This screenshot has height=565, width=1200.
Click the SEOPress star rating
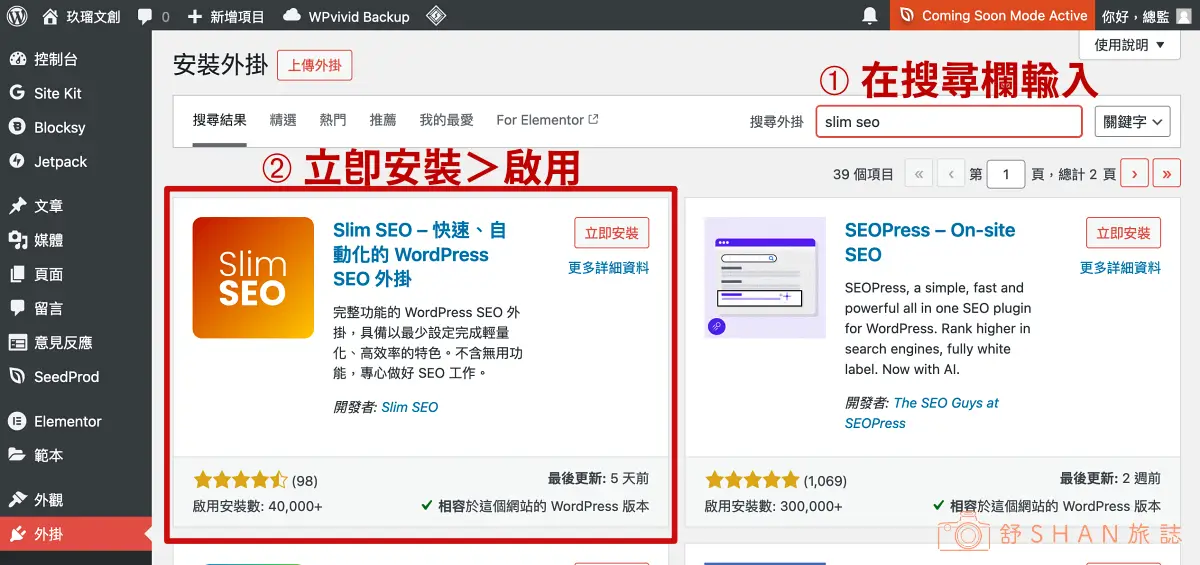point(752,480)
